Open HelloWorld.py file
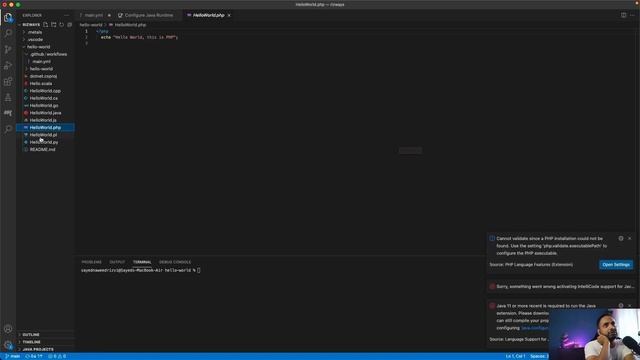 pos(45,142)
